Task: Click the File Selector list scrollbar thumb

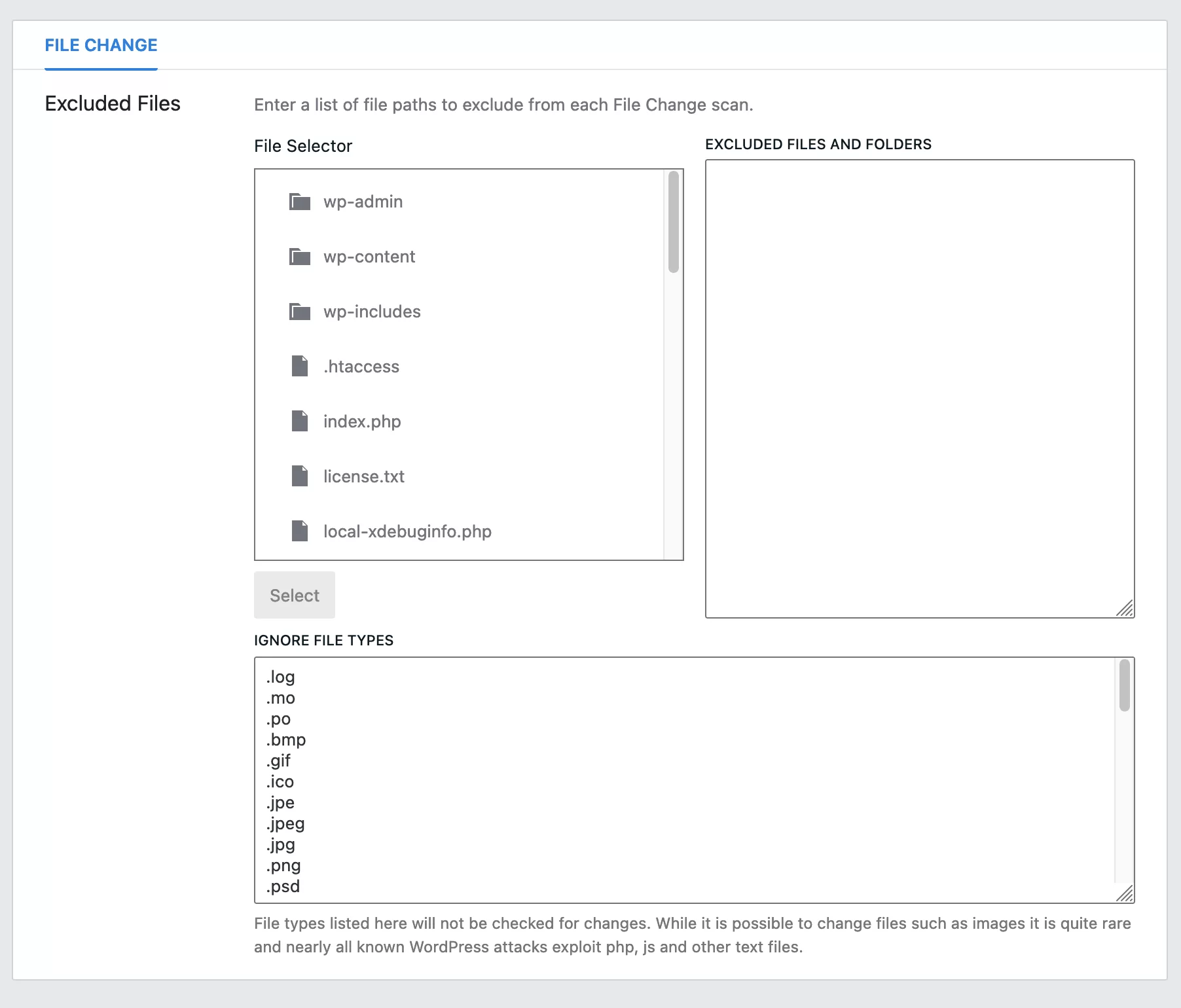Action: [674, 222]
